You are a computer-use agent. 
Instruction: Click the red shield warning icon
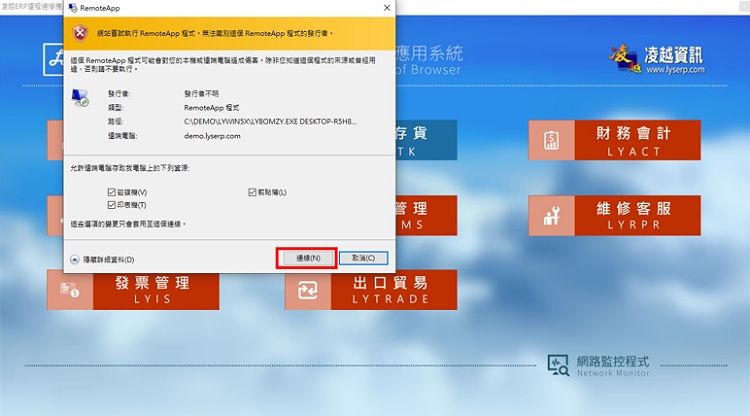pyautogui.click(x=81, y=32)
